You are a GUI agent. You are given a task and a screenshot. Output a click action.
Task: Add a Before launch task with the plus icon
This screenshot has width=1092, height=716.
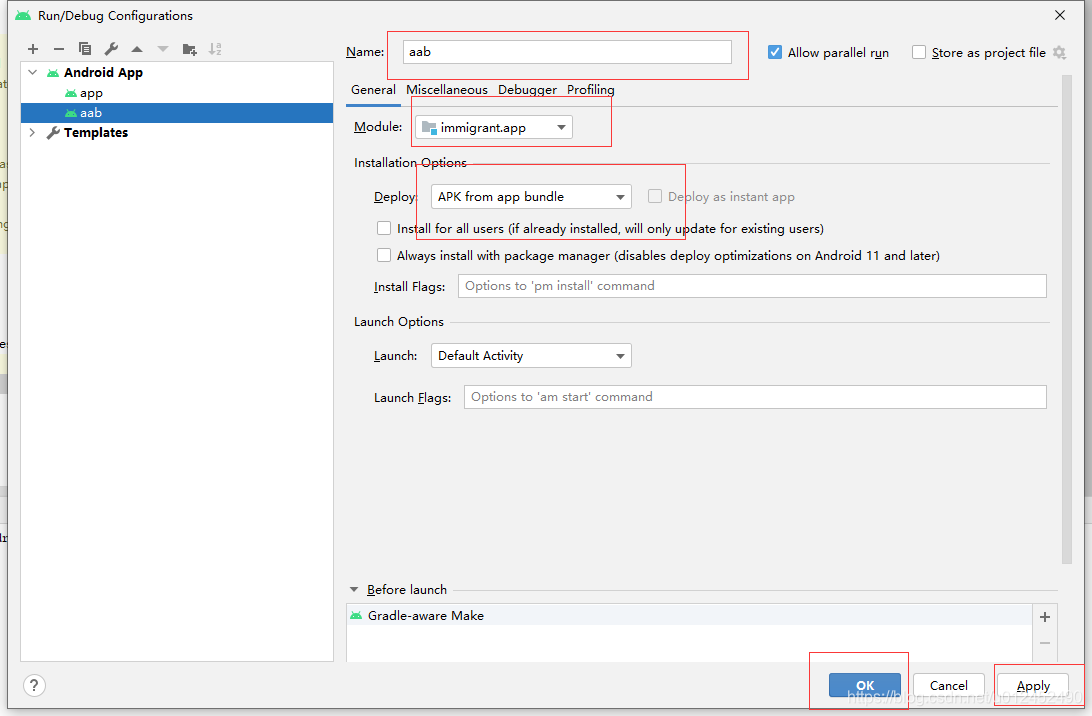click(x=1045, y=616)
